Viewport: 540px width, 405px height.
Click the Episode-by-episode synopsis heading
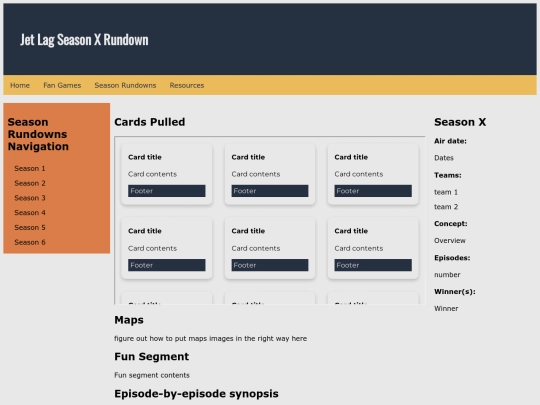pos(196,394)
